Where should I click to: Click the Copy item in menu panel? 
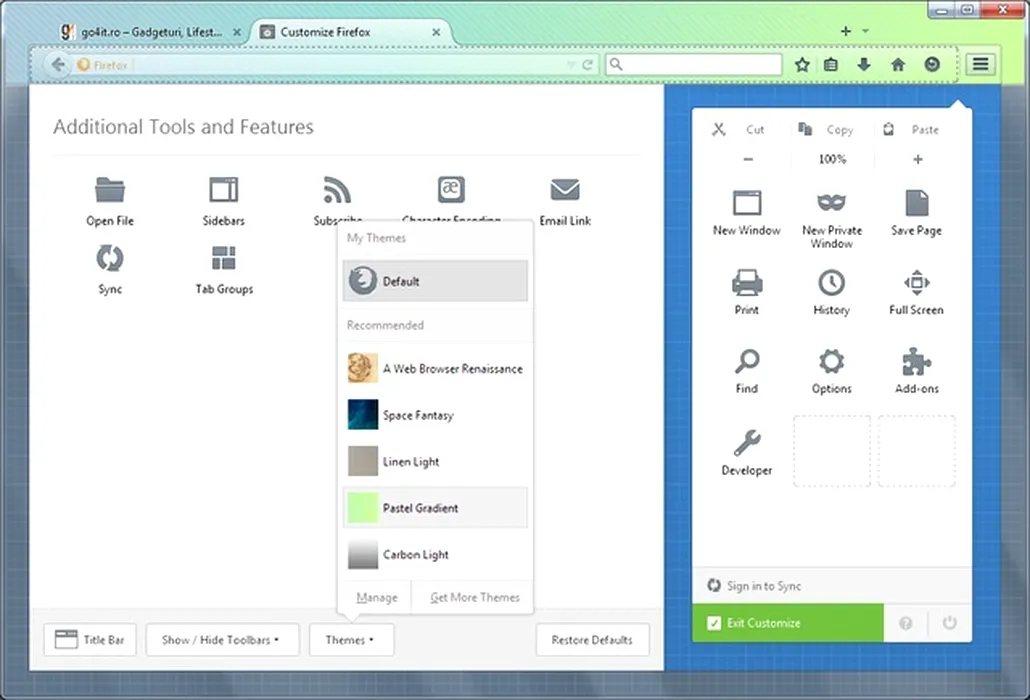pyautogui.click(x=826, y=129)
